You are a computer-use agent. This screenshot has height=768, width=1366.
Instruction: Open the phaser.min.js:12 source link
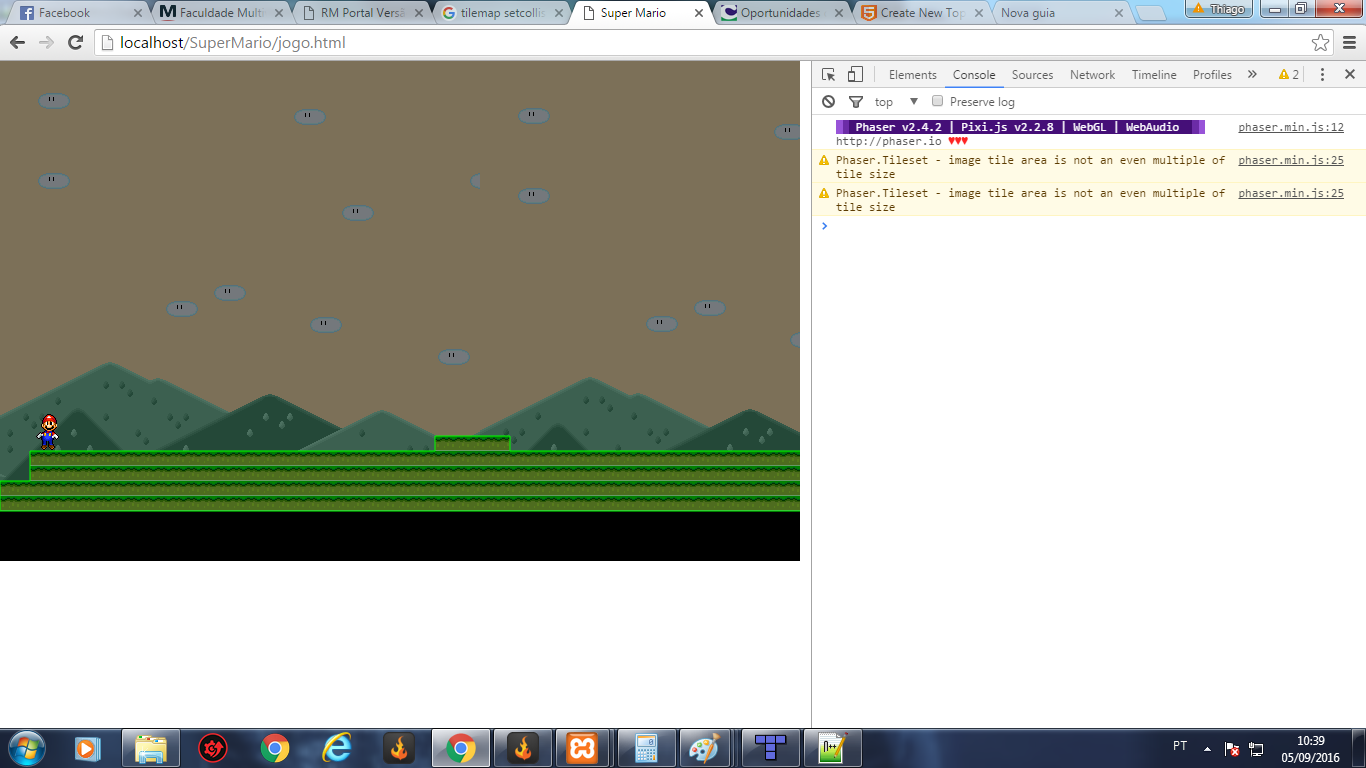click(1291, 128)
